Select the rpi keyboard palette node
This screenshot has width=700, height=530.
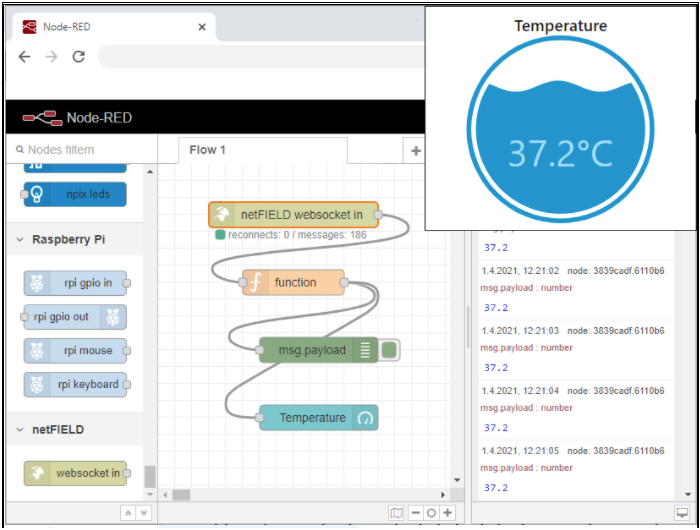click(x=75, y=384)
